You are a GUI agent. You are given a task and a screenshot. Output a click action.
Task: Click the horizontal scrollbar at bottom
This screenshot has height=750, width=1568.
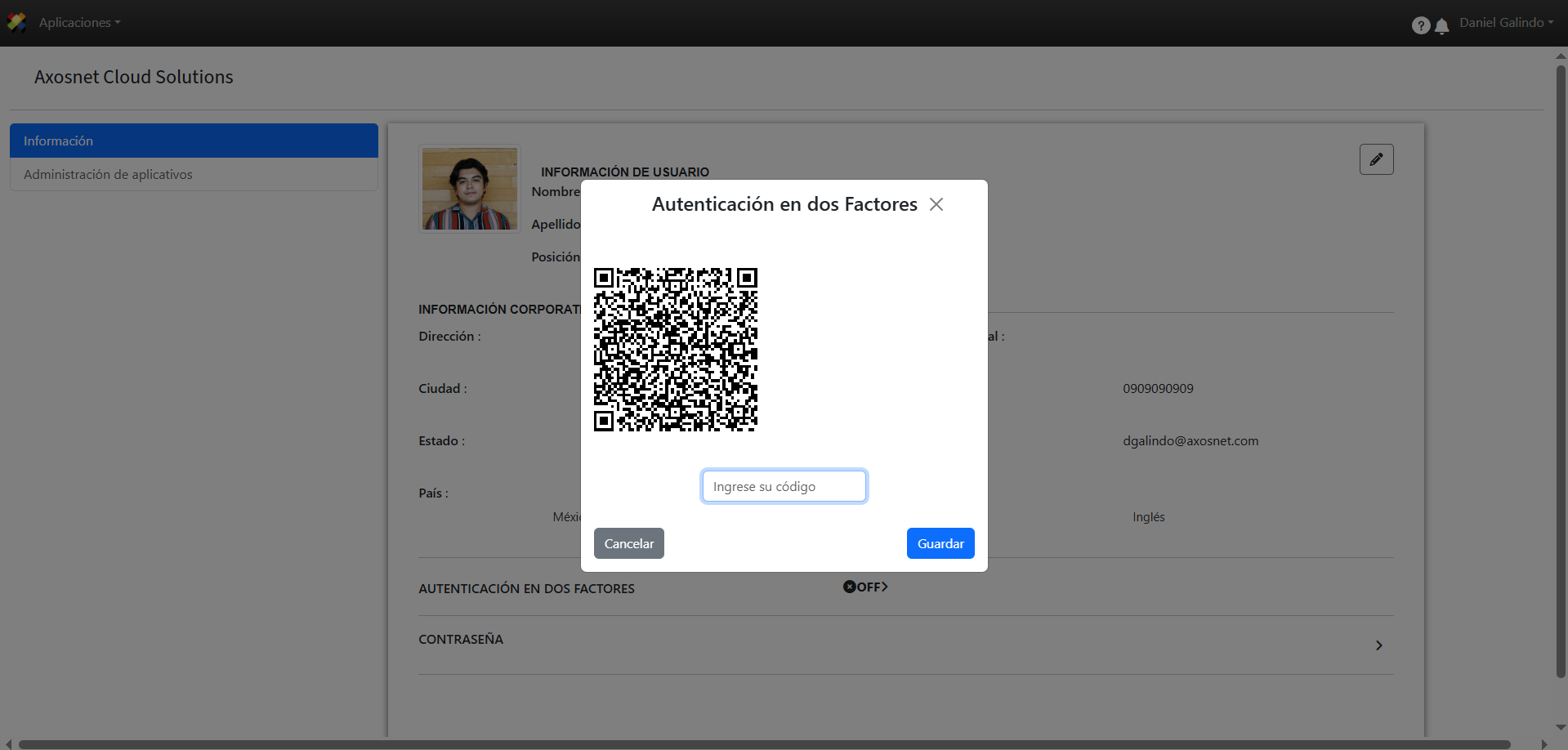764,744
